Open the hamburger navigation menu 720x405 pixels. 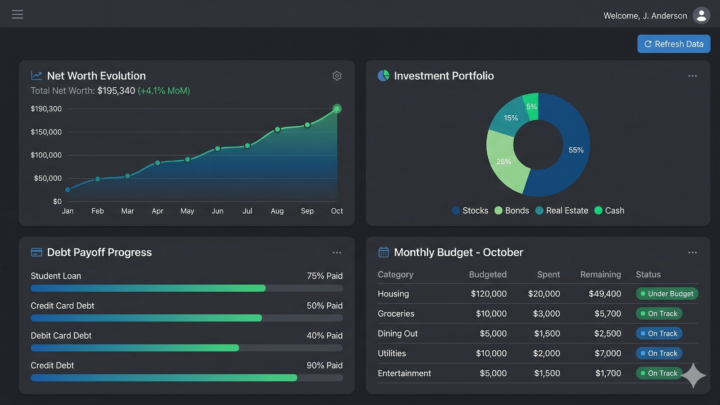tap(17, 15)
